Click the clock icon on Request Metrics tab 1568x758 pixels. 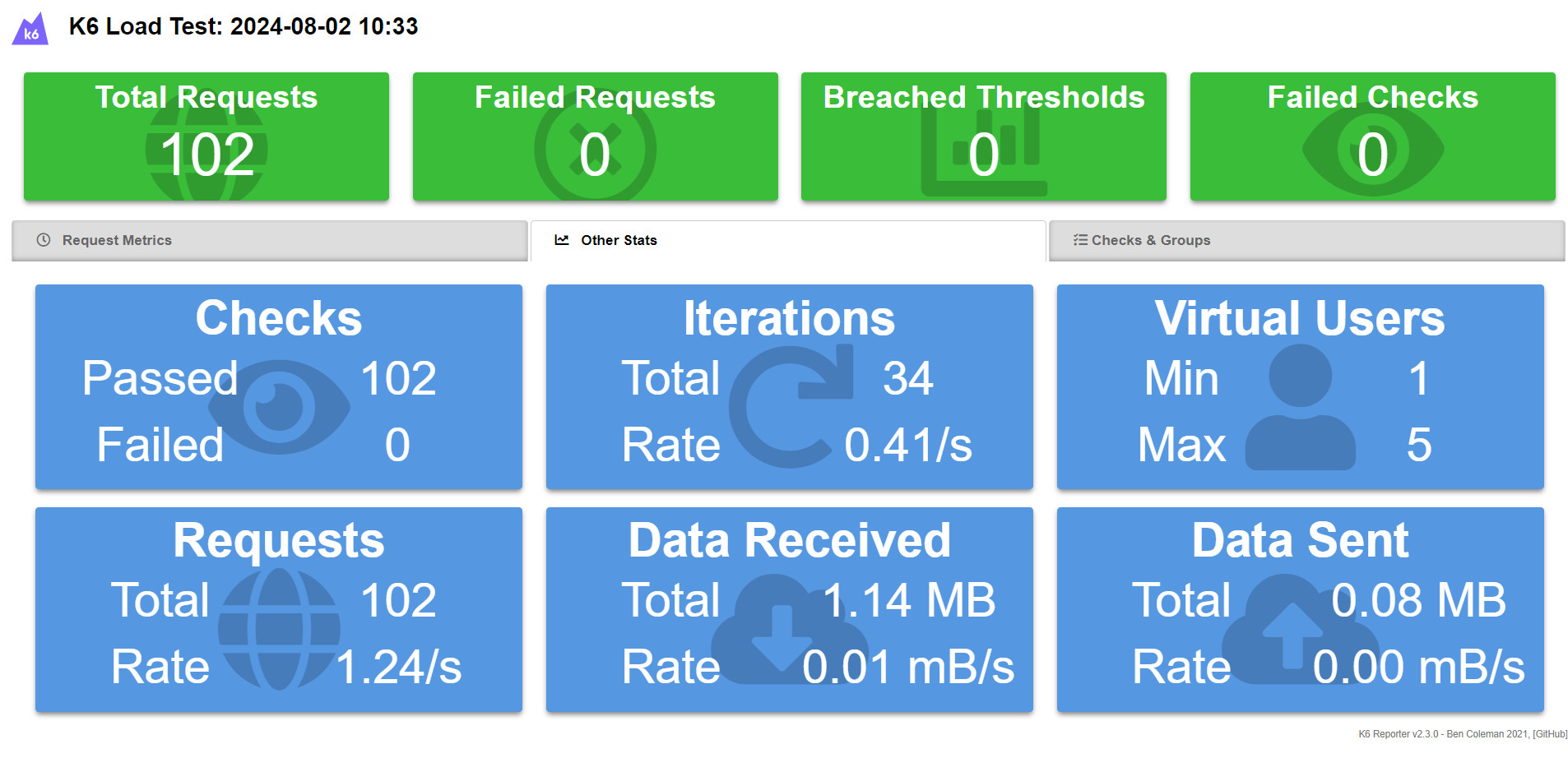[44, 240]
